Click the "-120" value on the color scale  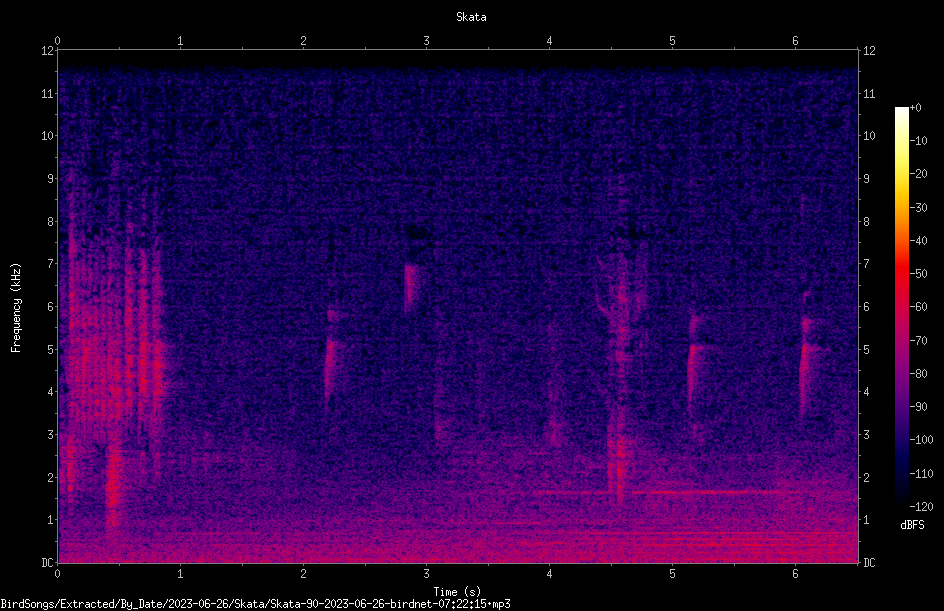(921, 507)
